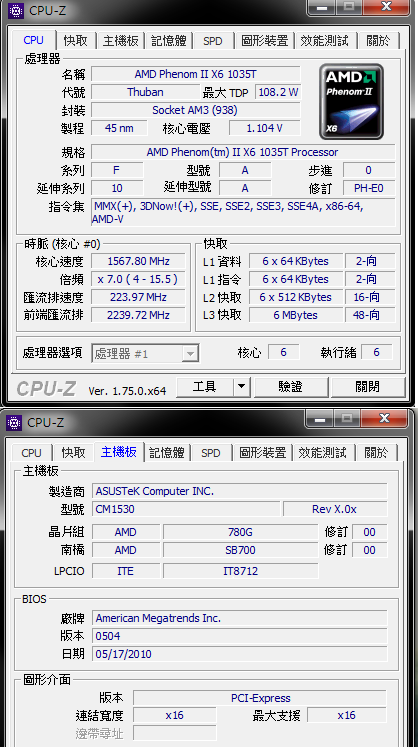Click the L2 快取 value 6 x 512 KBytes
Viewport: 419px width, 747px height.
click(296, 297)
